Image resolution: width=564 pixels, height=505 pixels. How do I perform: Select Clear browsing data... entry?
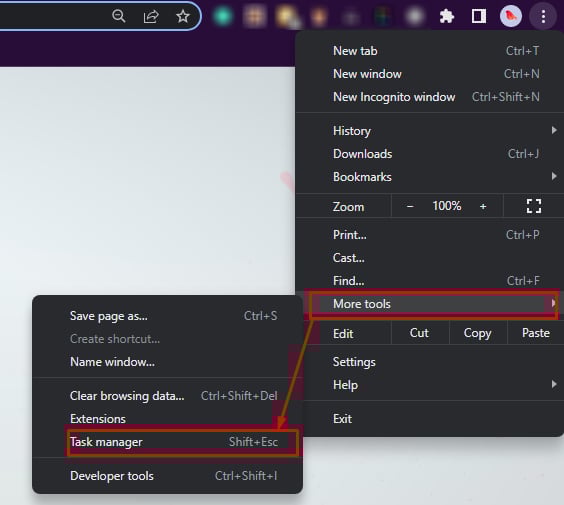click(167, 396)
